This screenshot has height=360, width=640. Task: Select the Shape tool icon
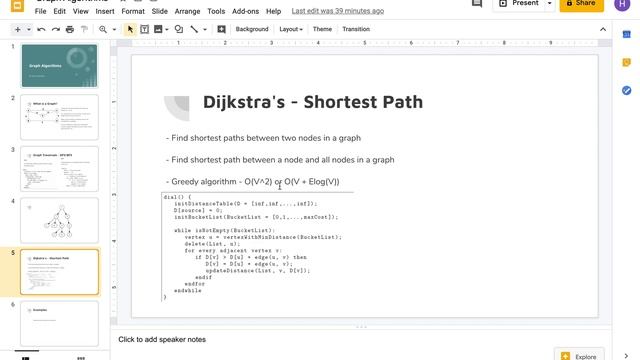(x=179, y=29)
